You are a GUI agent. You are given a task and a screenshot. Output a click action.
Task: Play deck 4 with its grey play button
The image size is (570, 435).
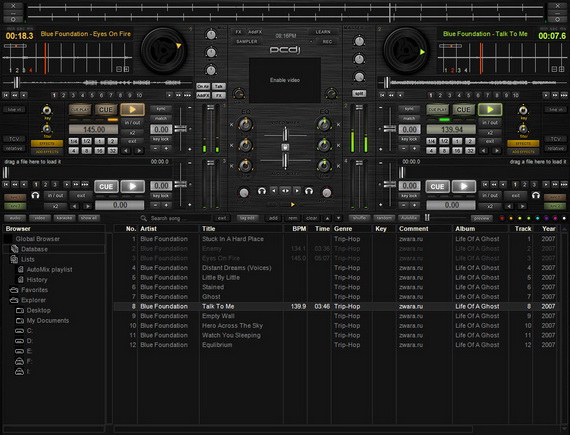tap(464, 186)
